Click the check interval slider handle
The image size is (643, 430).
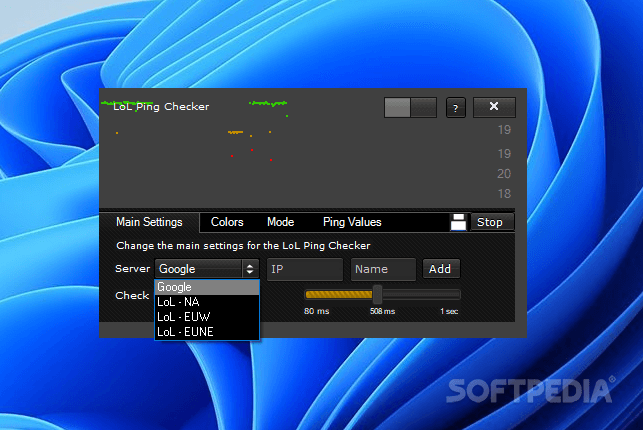(x=377, y=294)
